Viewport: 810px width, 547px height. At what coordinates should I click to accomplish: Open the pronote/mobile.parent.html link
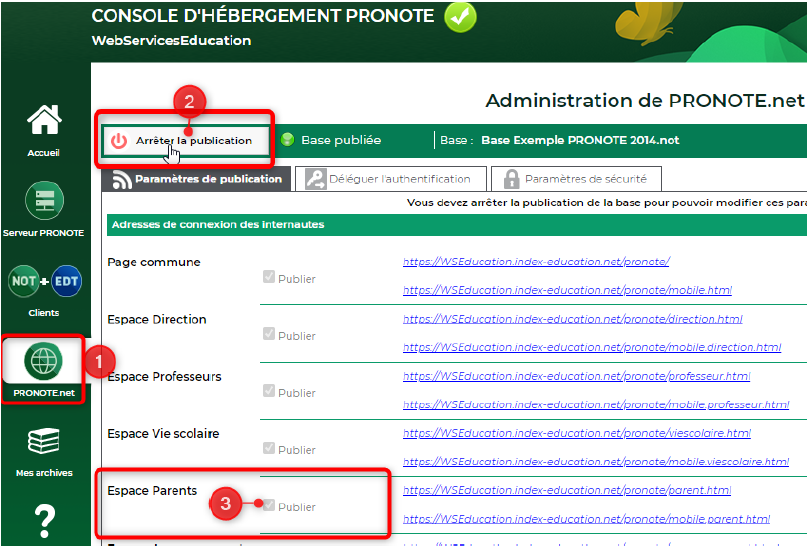[586, 519]
